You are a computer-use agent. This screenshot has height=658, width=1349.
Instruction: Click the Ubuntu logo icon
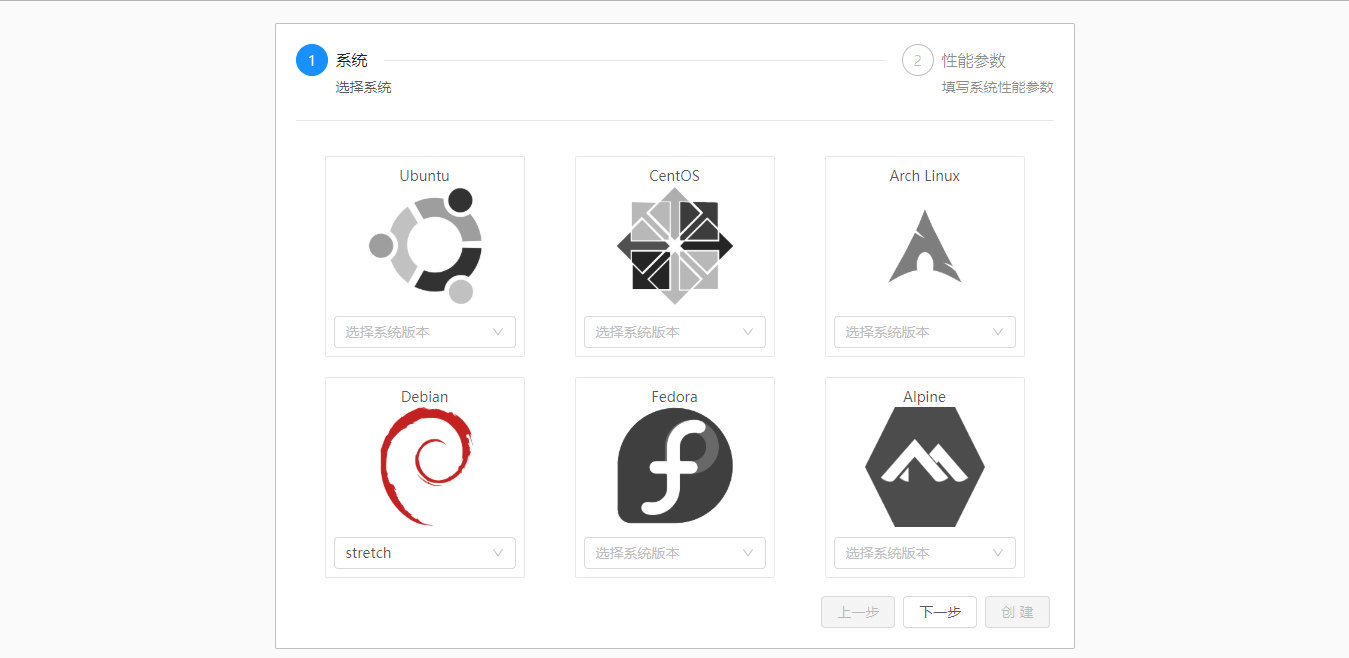425,246
